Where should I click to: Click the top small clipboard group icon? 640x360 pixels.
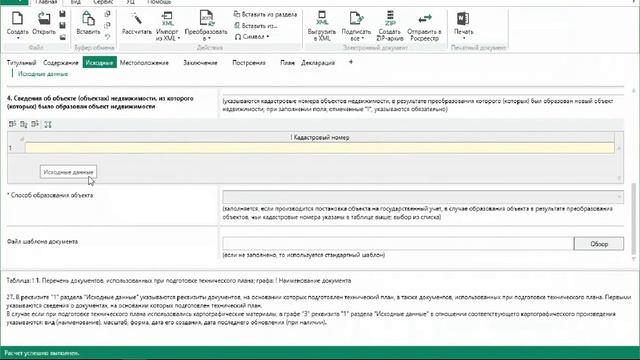point(107,14)
